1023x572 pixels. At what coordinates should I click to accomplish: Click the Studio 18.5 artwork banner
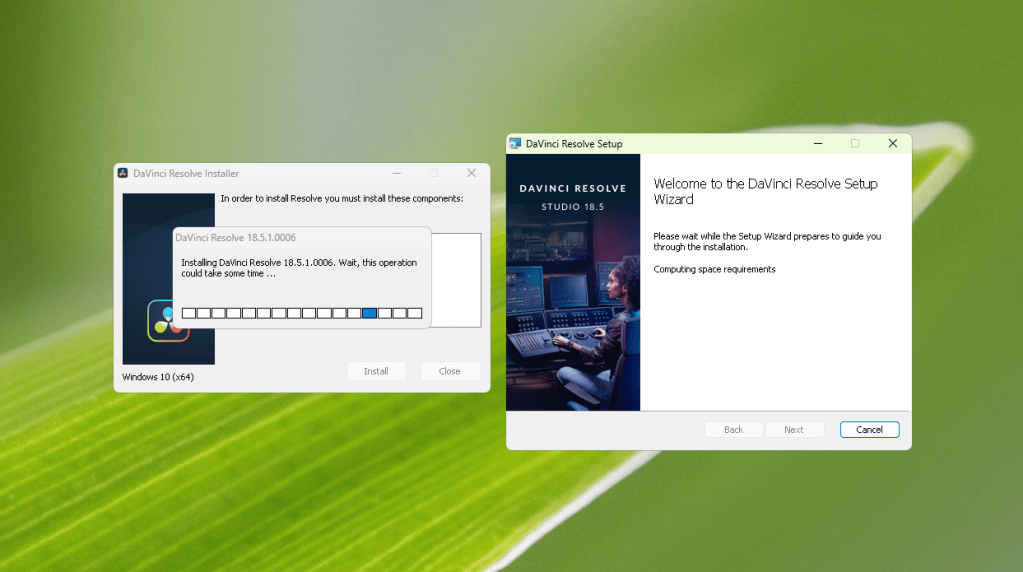pos(573,282)
